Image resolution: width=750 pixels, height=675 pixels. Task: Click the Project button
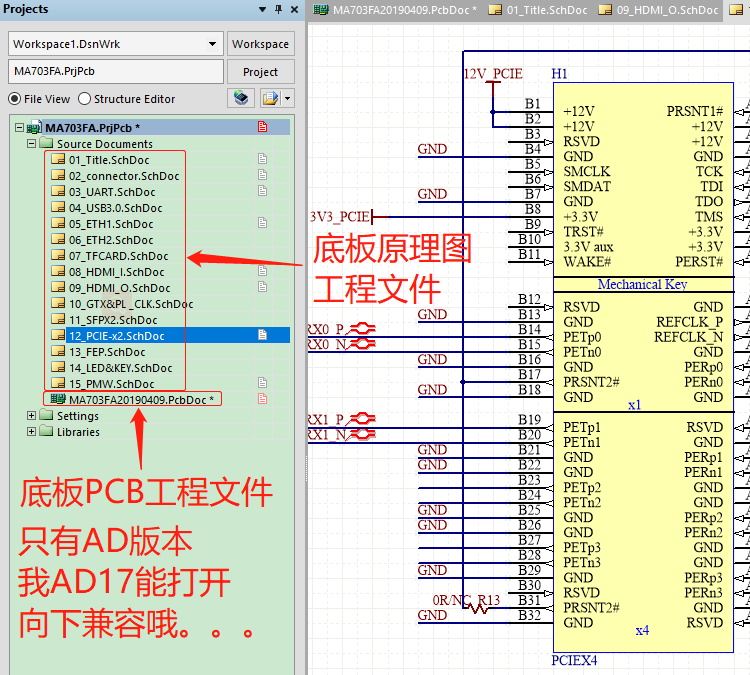pyautogui.click(x=260, y=72)
